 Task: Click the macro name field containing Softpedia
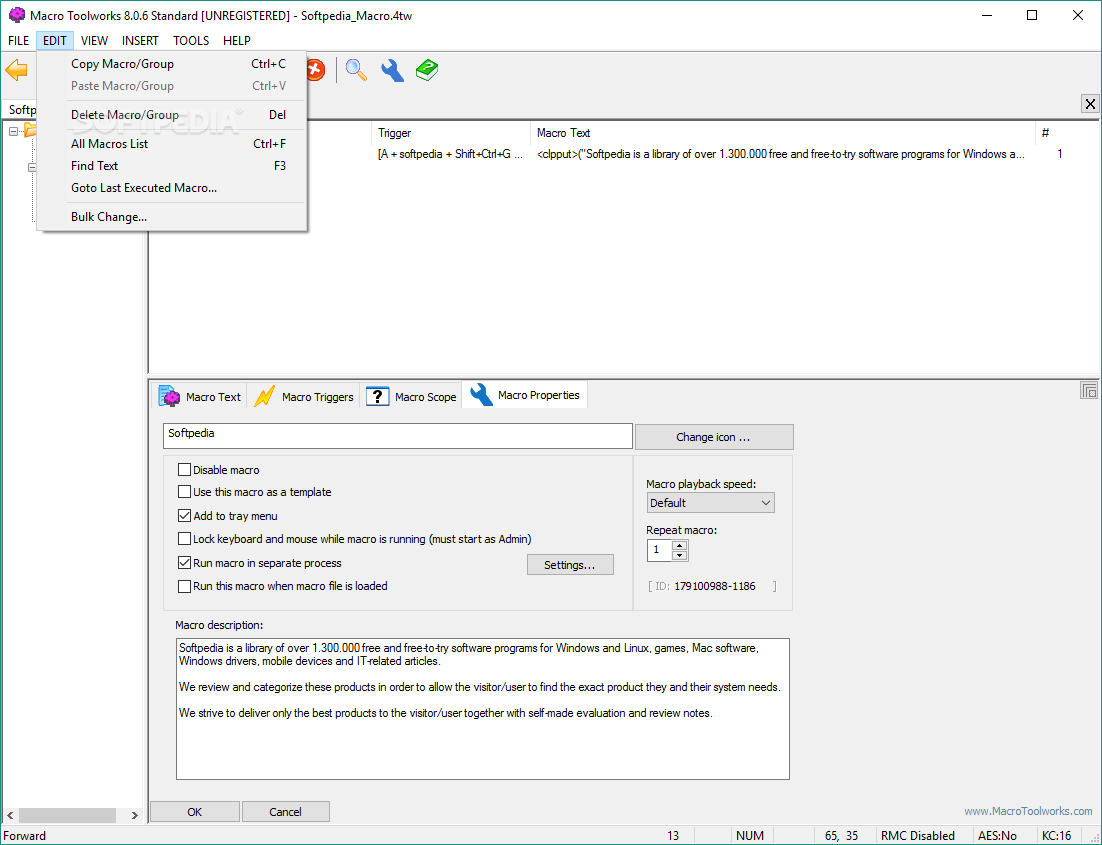[398, 435]
